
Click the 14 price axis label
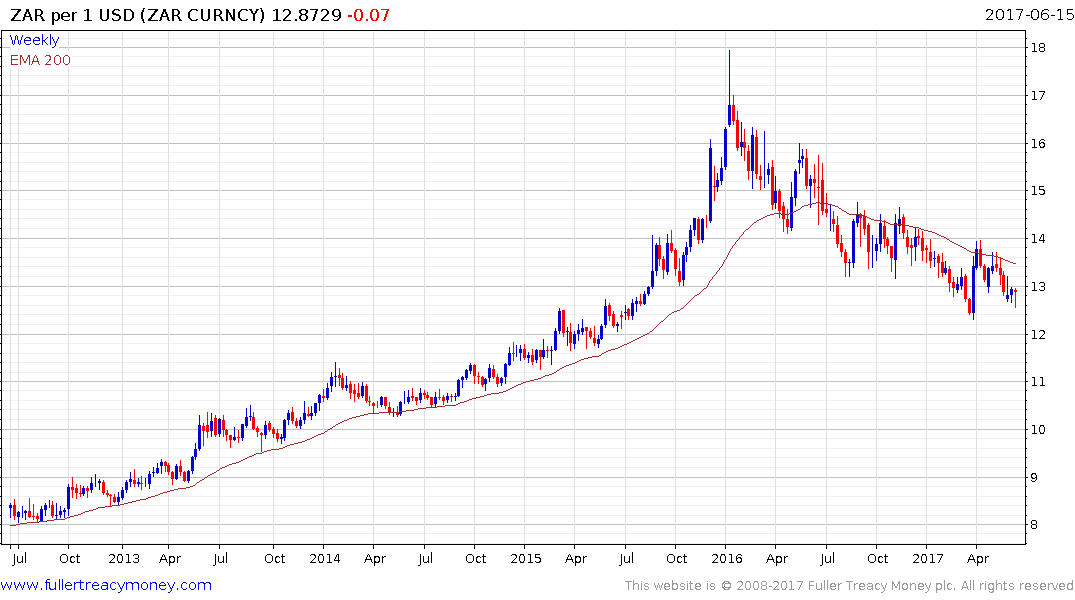coord(1037,239)
